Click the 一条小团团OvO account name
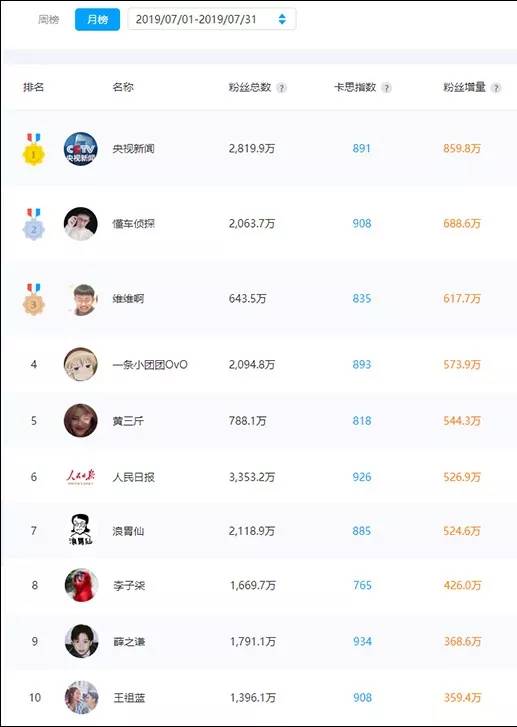 (x=150, y=365)
